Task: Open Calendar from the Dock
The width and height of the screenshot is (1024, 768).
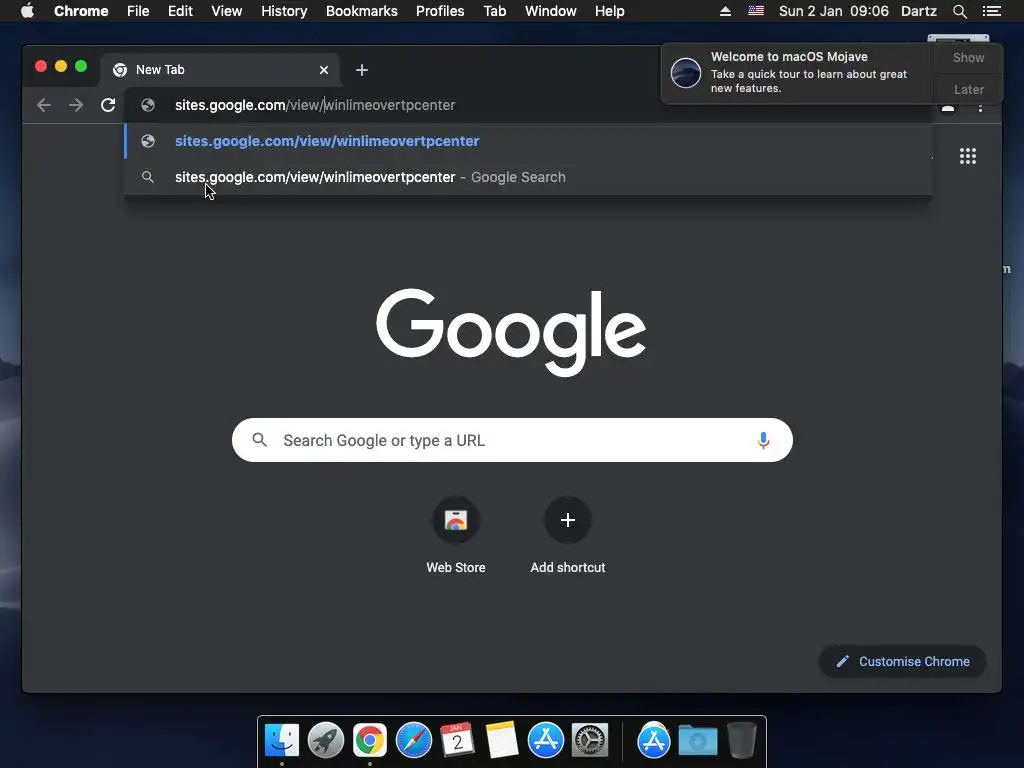Action: click(x=458, y=741)
